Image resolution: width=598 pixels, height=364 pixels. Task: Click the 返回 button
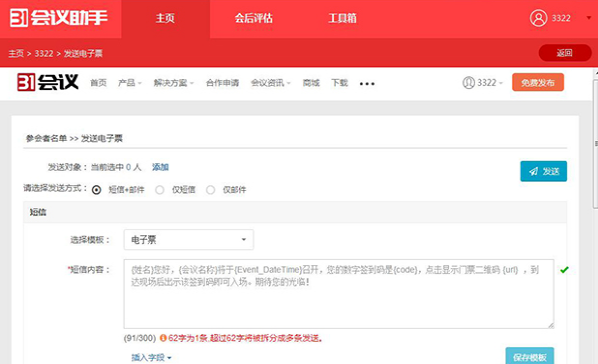[565, 53]
